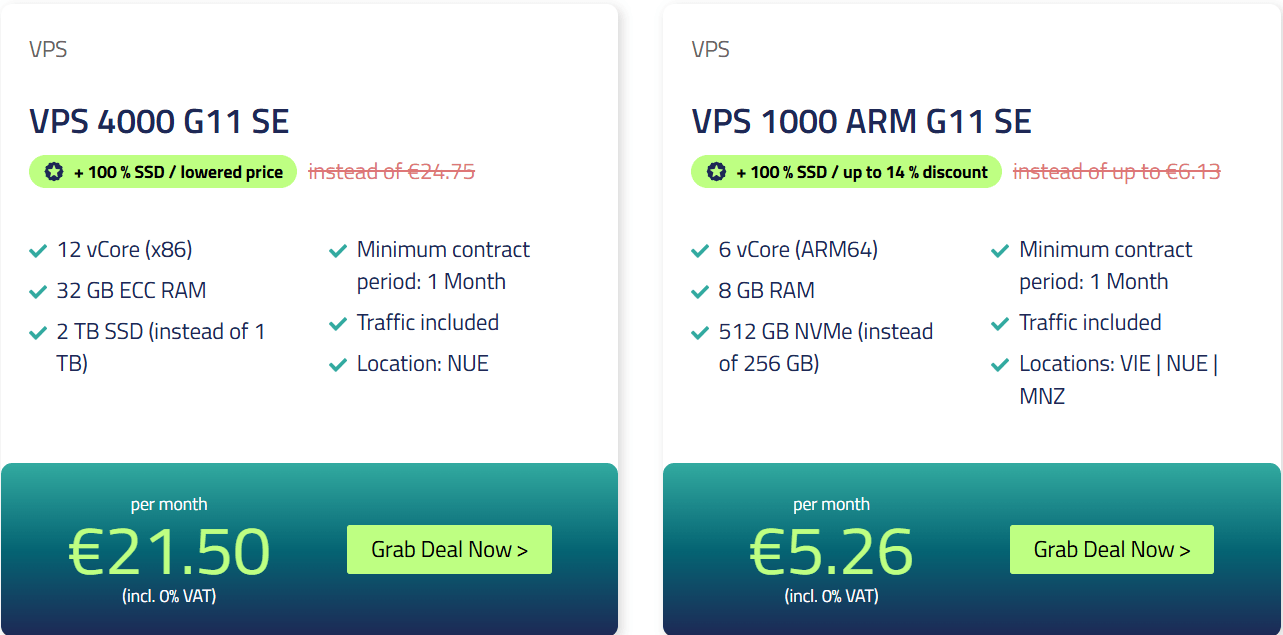This screenshot has height=635, width=1283.
Task: Grab the VPS 1000 ARM G11 SE deal
Action: (x=1112, y=549)
